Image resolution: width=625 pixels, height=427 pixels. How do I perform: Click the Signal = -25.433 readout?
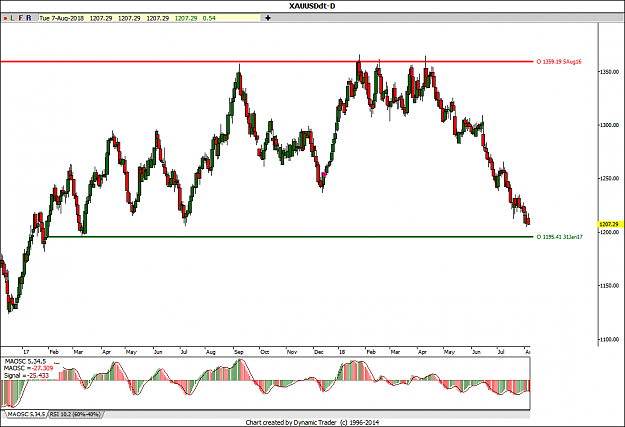[26, 376]
